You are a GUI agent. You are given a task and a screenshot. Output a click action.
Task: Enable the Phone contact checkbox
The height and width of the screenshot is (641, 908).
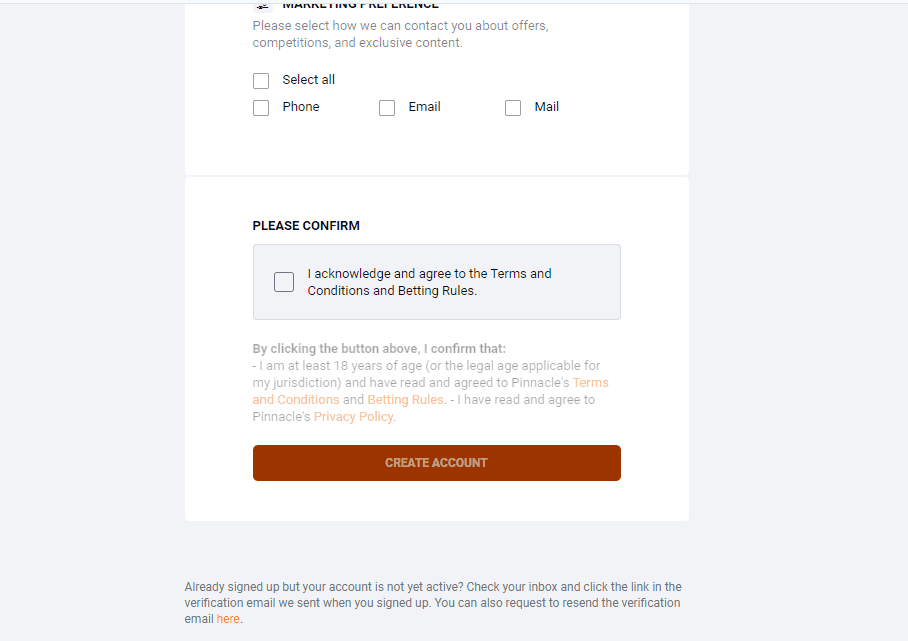point(261,108)
